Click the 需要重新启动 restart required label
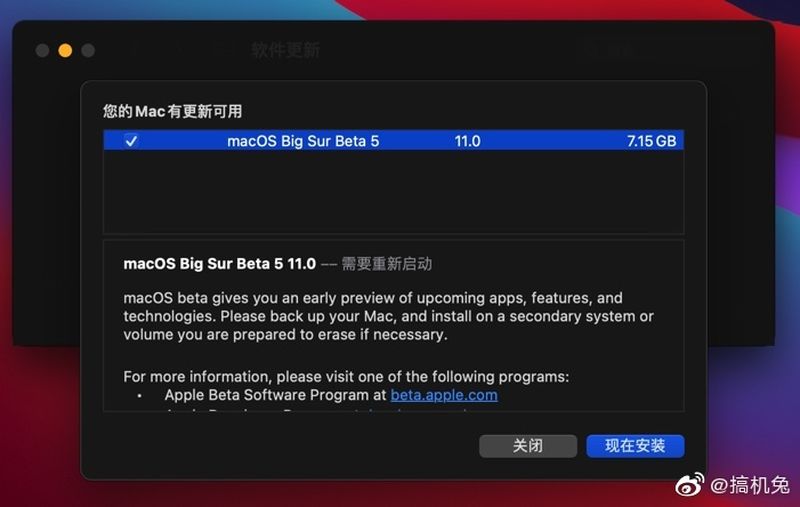Viewport: 800px width, 507px height. 386,264
